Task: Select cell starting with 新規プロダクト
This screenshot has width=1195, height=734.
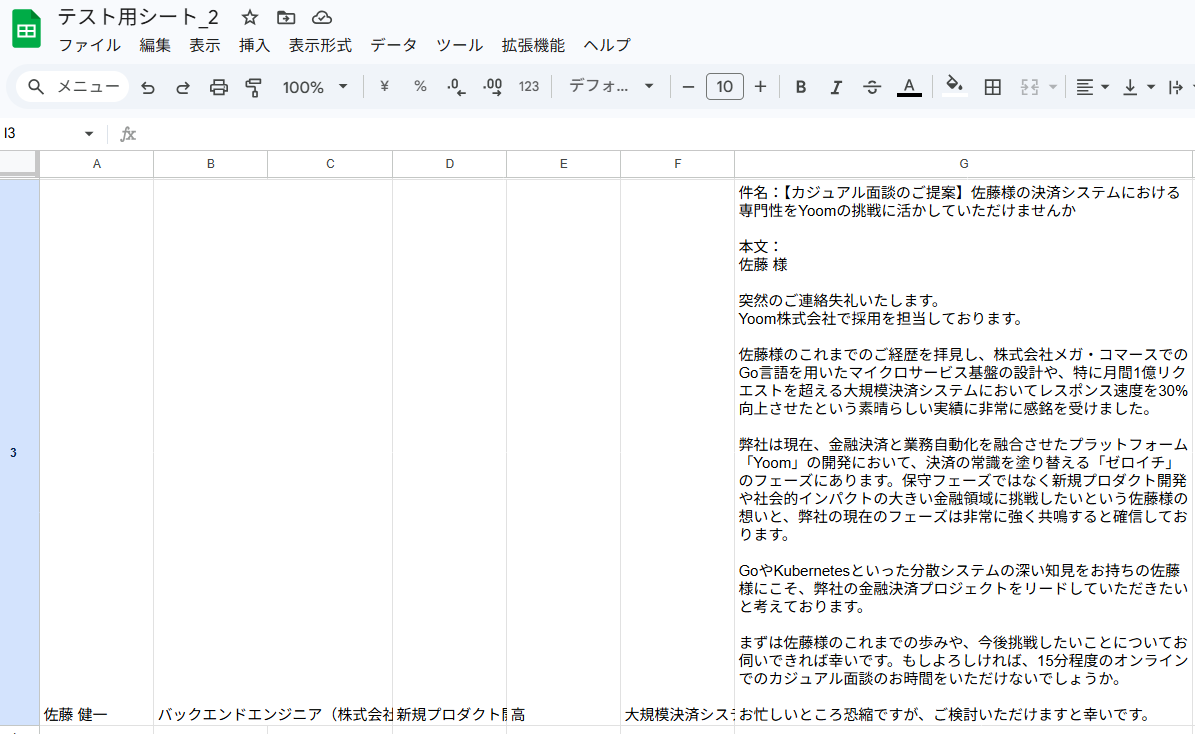Action: 450,452
